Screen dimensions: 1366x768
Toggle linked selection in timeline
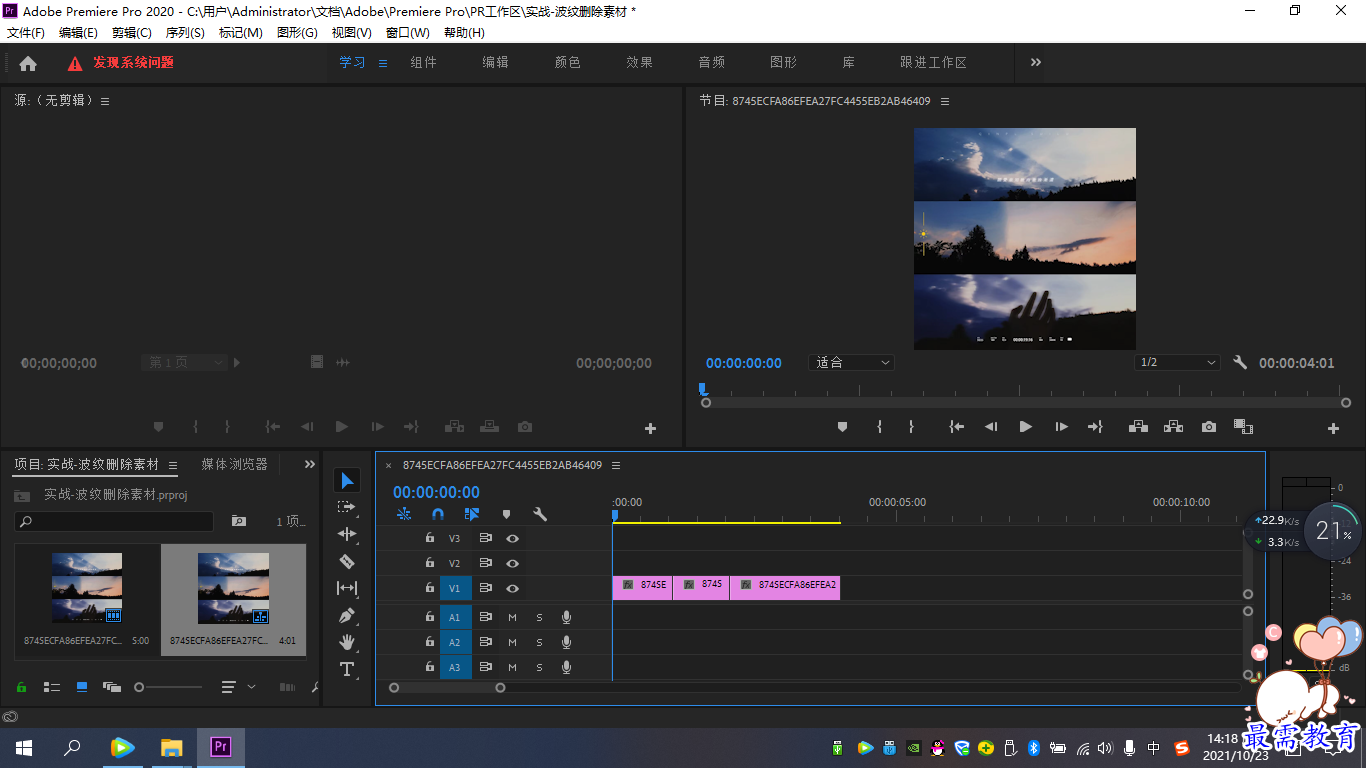point(472,514)
